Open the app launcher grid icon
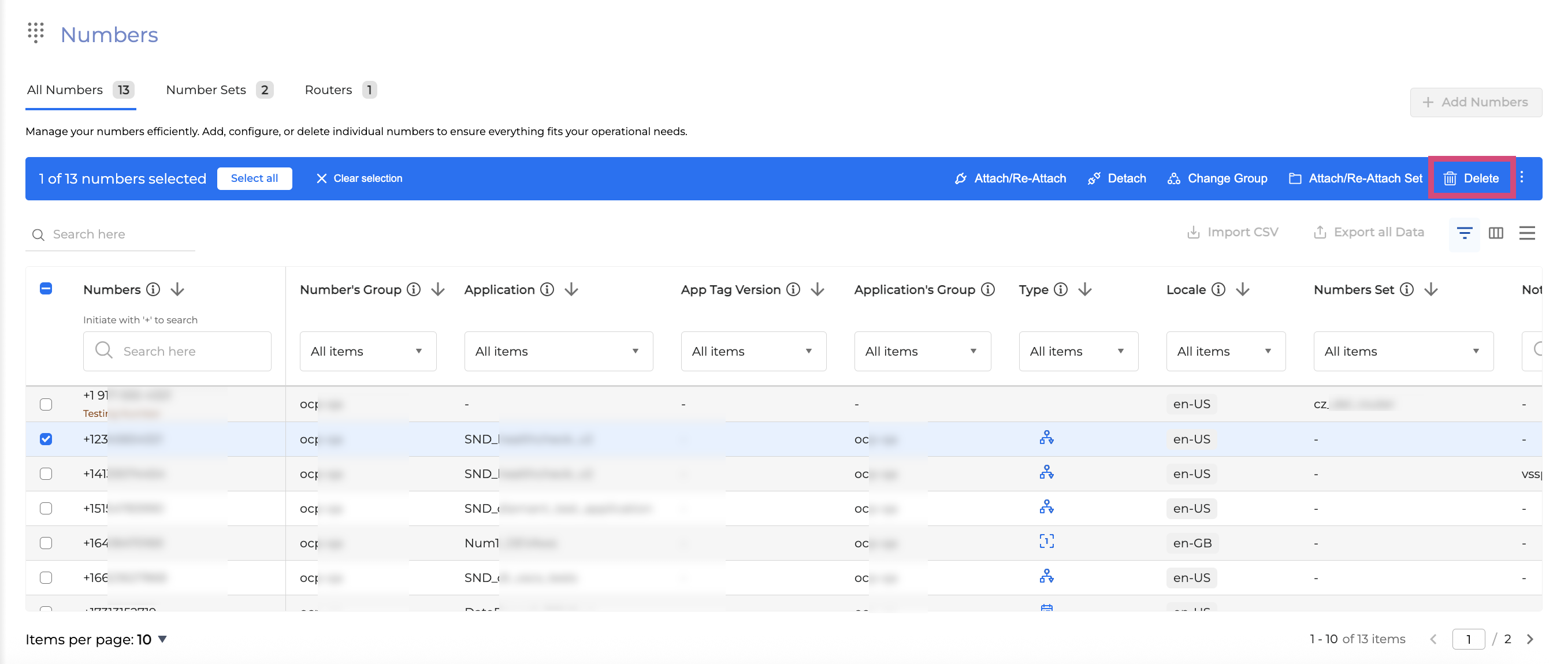Viewport: 1568px width, 664px height. click(x=36, y=33)
